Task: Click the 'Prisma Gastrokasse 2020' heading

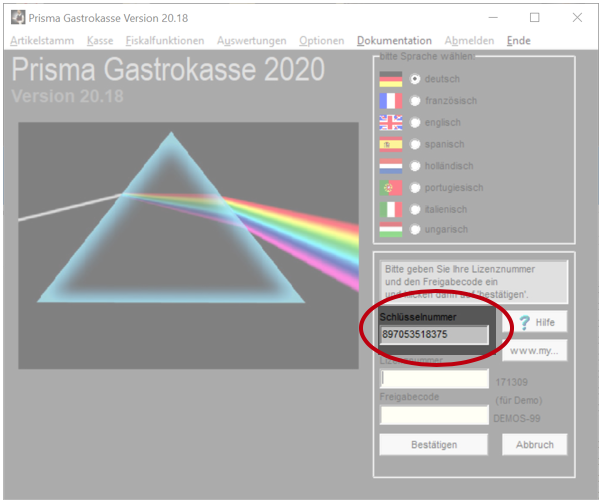Action: [168, 69]
